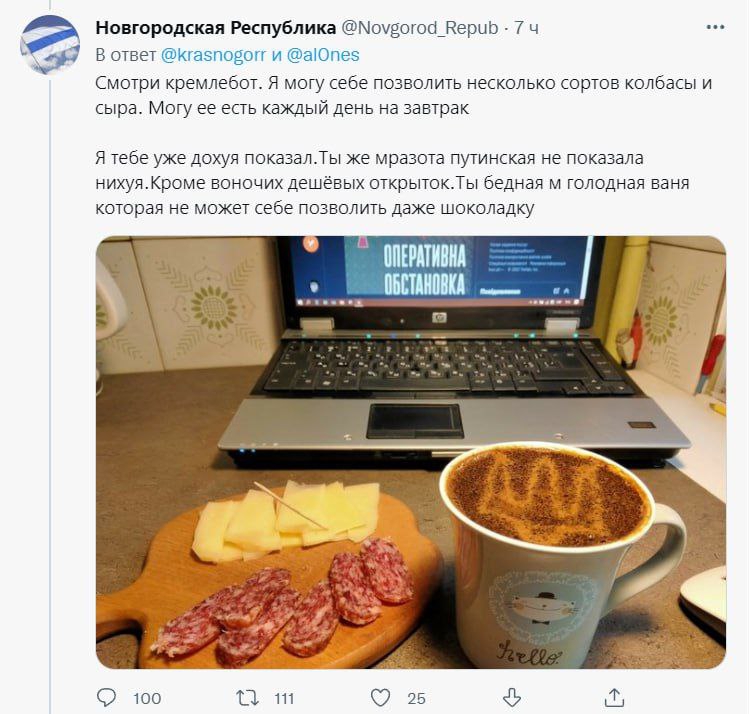This screenshot has width=752, height=714.
Task: Click the 7 ч timestamp
Action: (x=526, y=28)
